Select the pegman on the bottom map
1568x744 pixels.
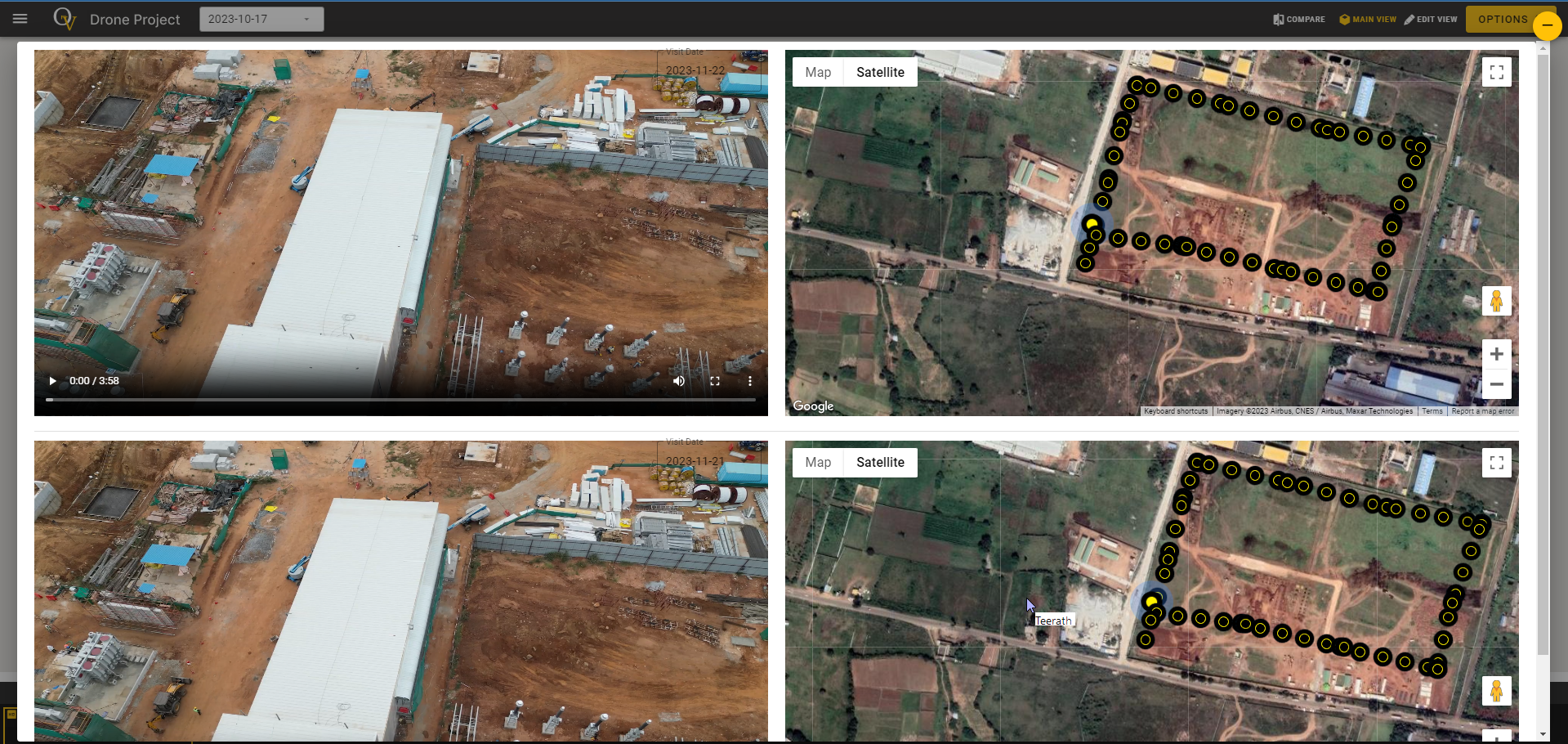[1497, 691]
